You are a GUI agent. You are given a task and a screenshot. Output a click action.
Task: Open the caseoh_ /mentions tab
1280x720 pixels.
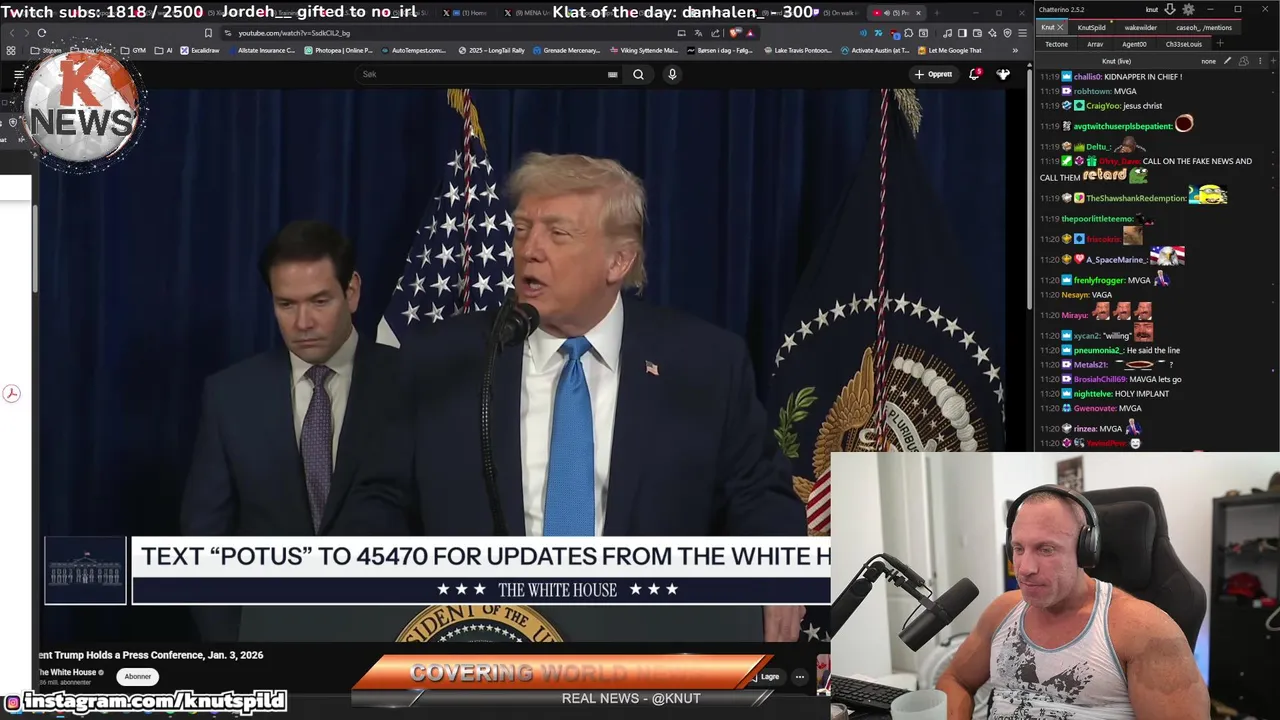[1203, 28]
